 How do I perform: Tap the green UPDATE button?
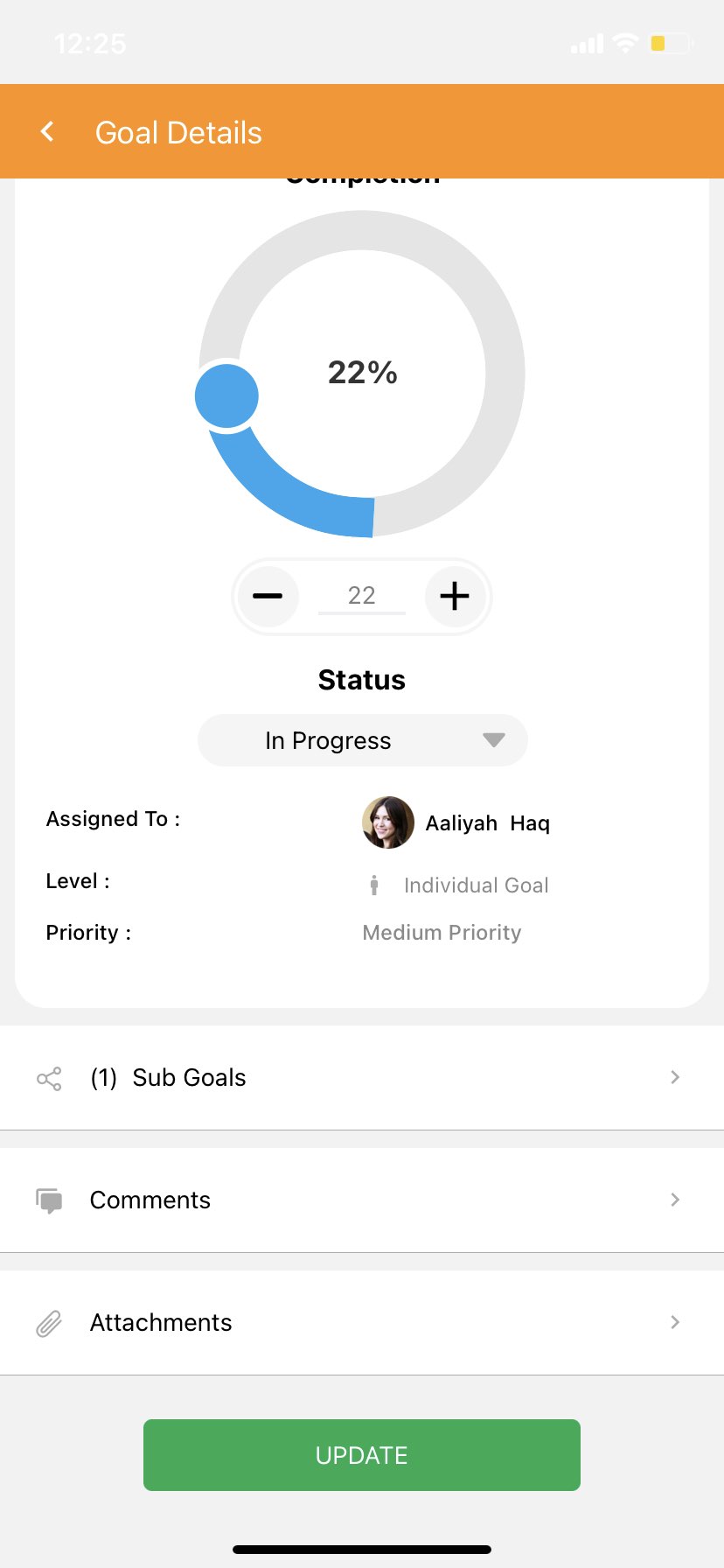point(362,1455)
